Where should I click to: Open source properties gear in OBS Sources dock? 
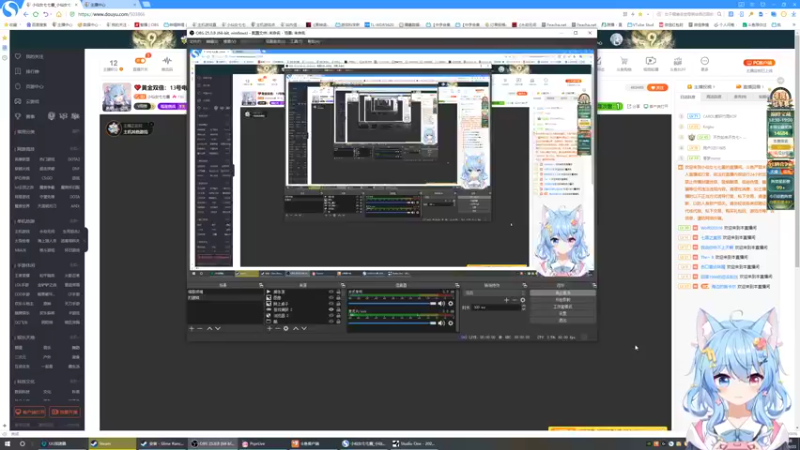286,329
